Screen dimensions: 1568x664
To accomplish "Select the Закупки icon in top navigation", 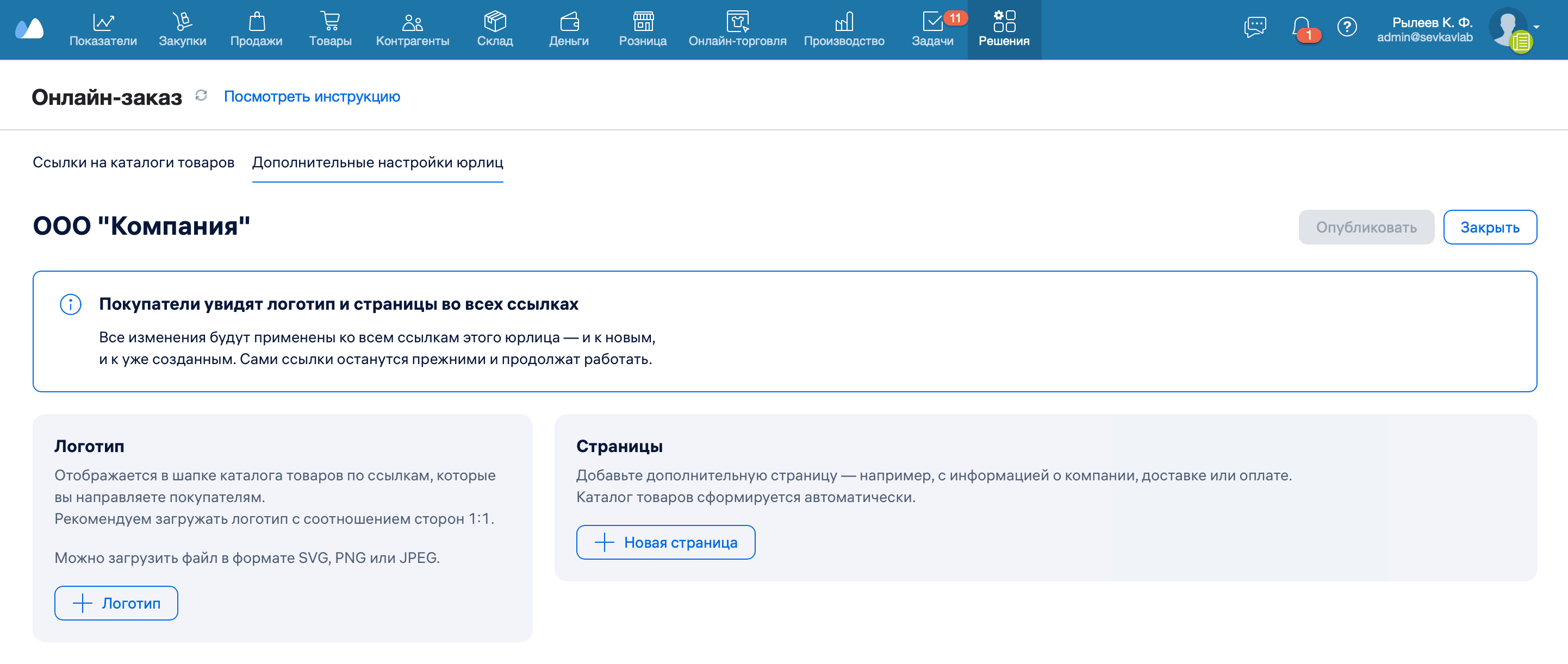I will pos(182,21).
